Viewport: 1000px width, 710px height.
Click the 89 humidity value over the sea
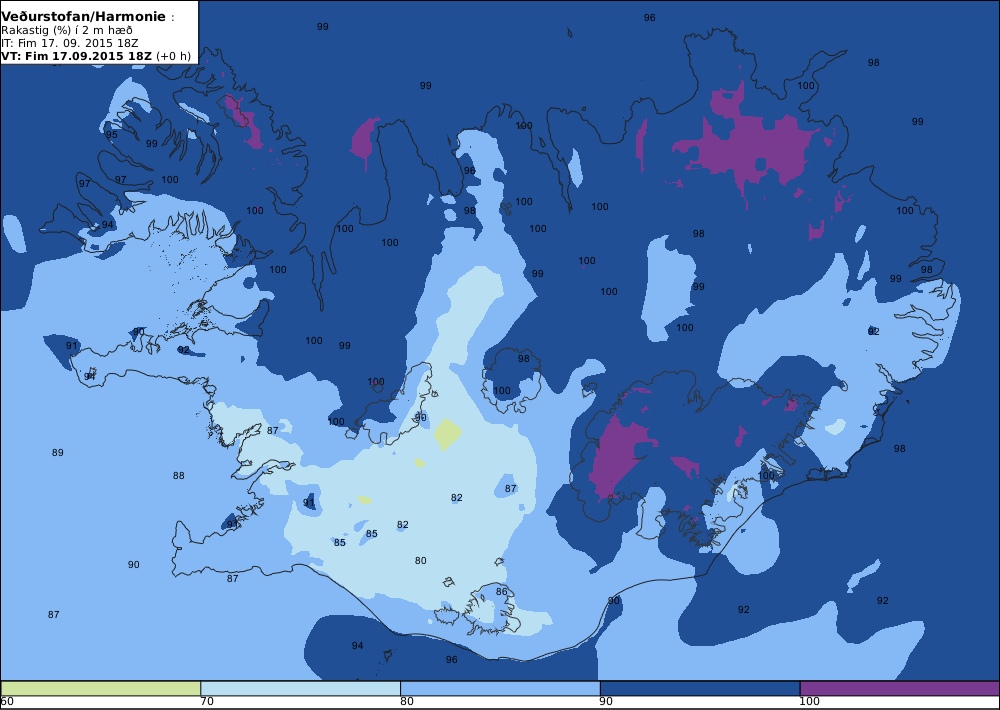(57, 453)
